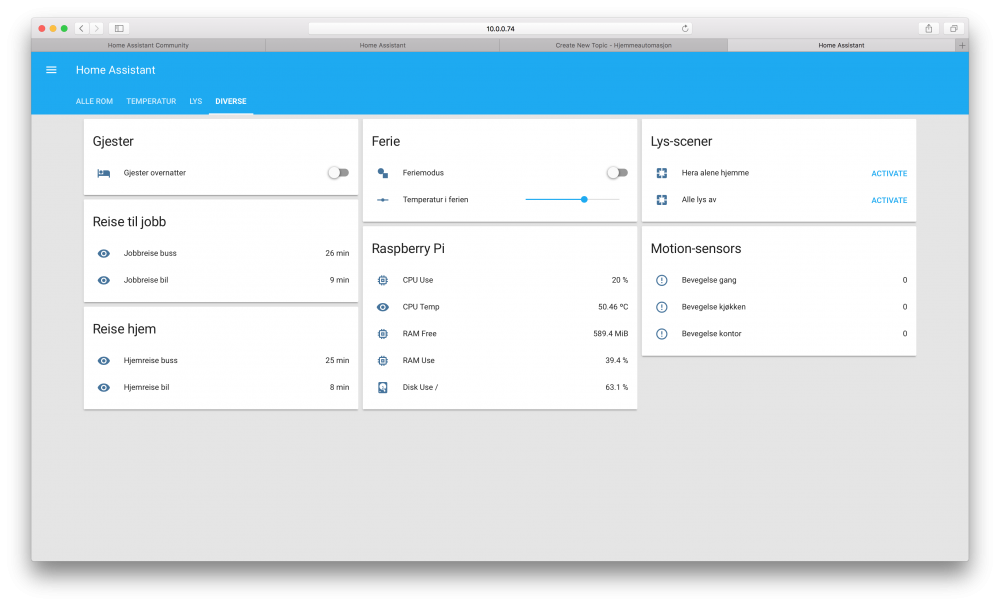Click the memory icon beside RAM Free
The height and width of the screenshot is (606, 1000).
pyautogui.click(x=382, y=334)
